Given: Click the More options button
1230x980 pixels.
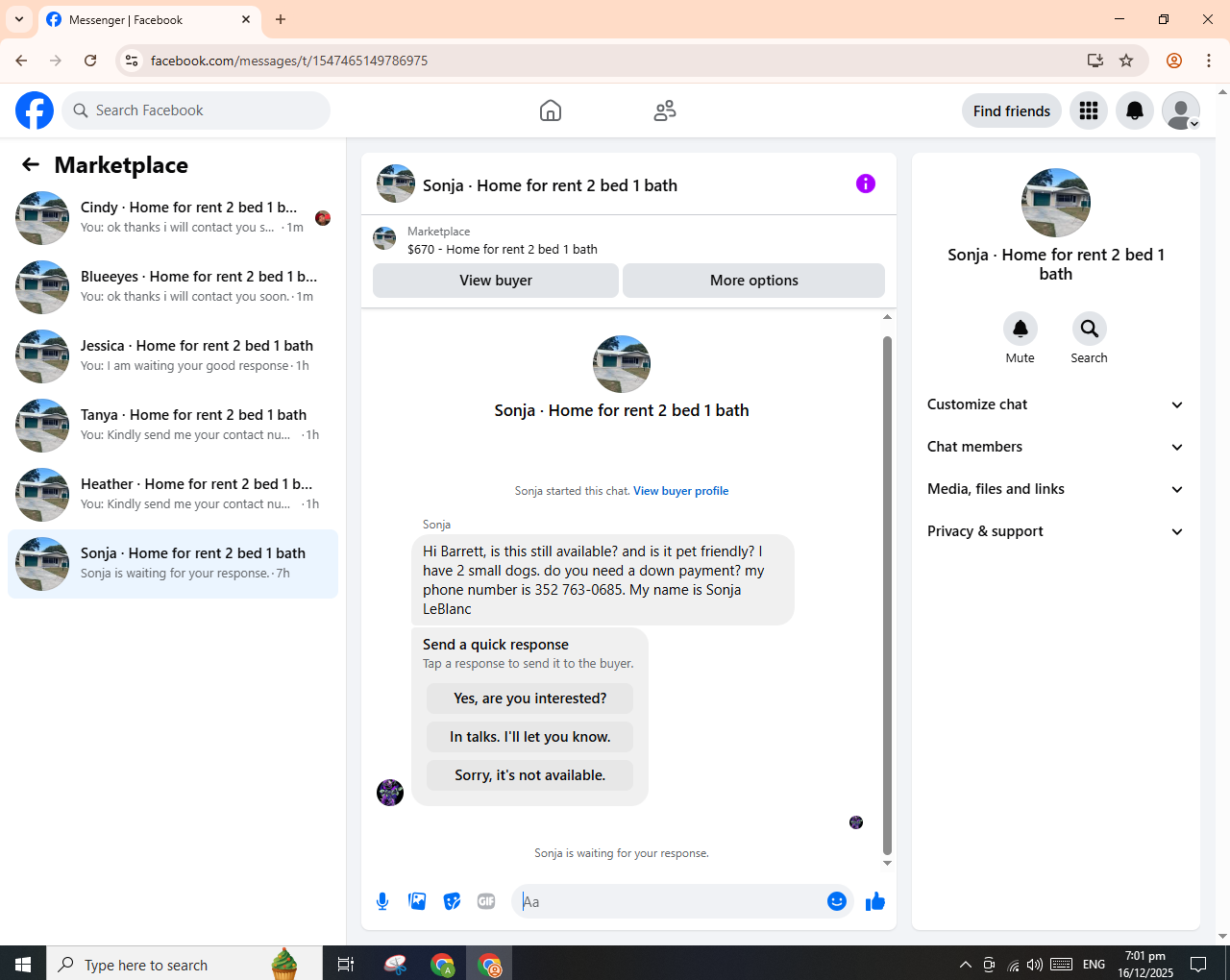Looking at the screenshot, I should coord(753,281).
